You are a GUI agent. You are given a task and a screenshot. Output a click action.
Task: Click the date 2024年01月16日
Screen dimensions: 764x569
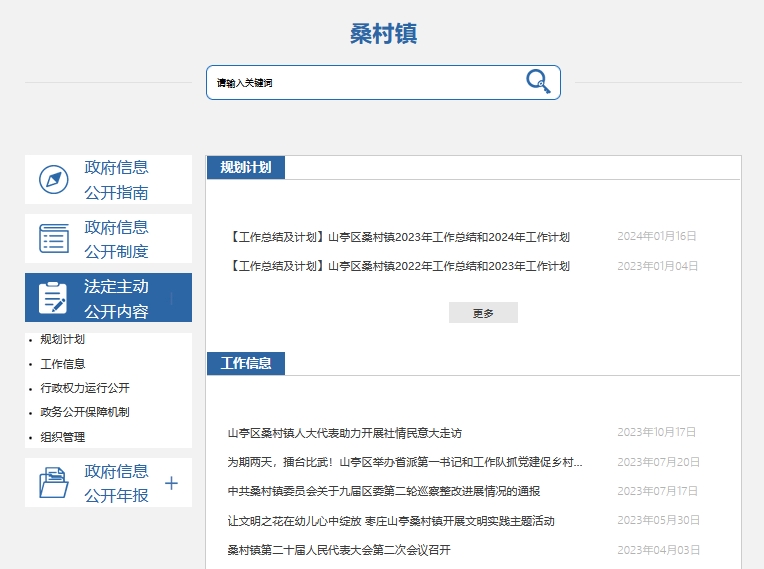pyautogui.click(x=657, y=236)
